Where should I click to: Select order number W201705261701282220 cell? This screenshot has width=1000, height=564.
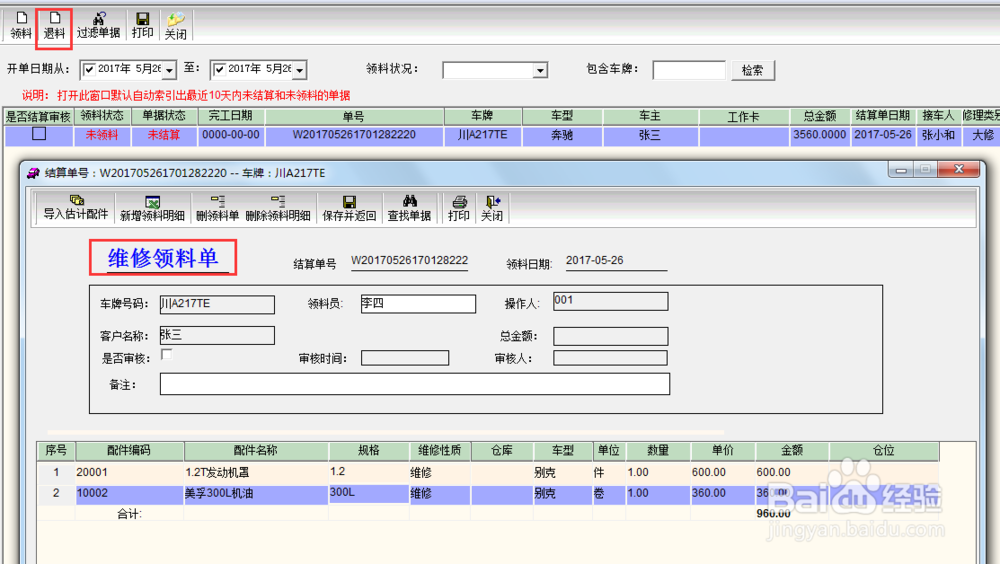(354, 135)
